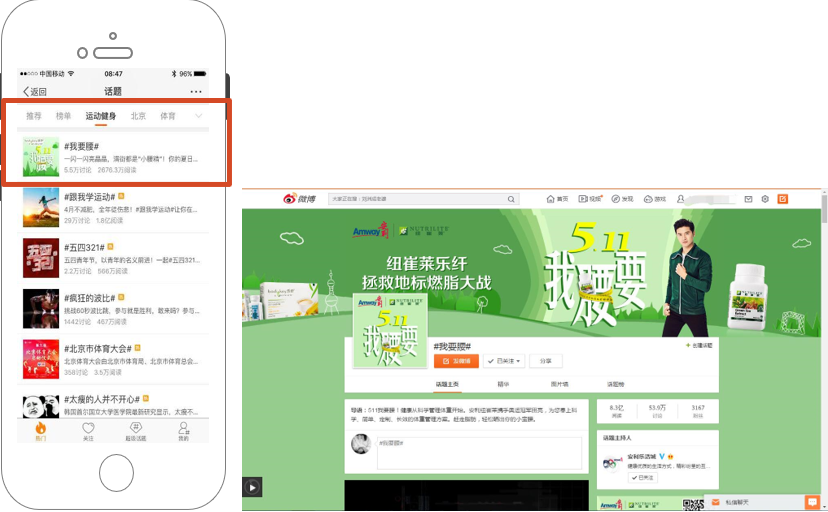Tap the #北京市体育大会# thumbnail
Image resolution: width=828 pixels, height=512 pixels.
coord(41,359)
